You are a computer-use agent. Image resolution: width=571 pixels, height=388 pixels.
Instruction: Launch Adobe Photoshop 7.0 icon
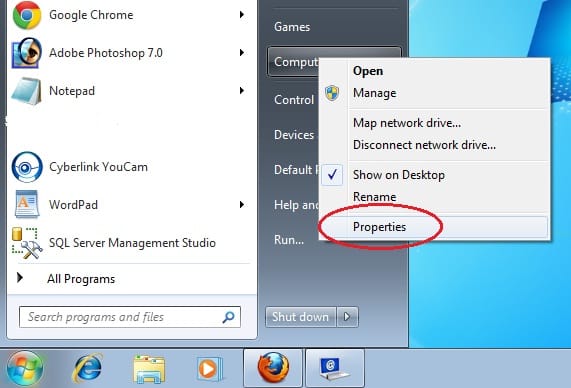pos(26,53)
